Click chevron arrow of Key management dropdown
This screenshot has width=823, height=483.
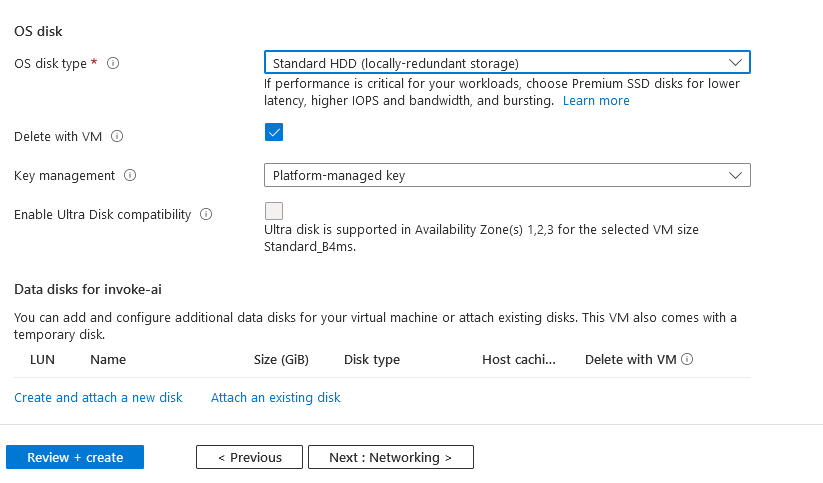click(x=735, y=175)
